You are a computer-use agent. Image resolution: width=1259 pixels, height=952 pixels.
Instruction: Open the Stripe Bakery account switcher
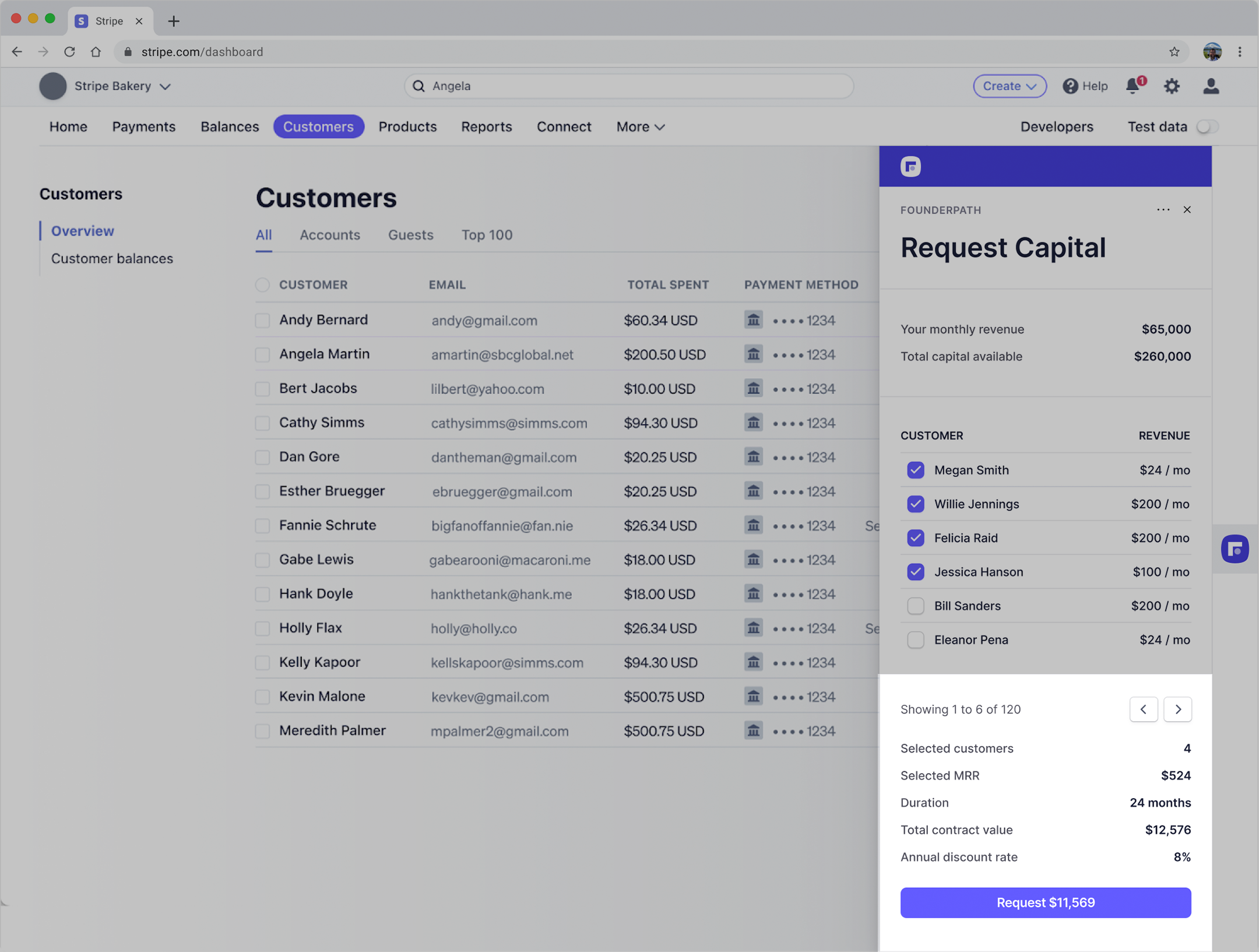pos(114,86)
